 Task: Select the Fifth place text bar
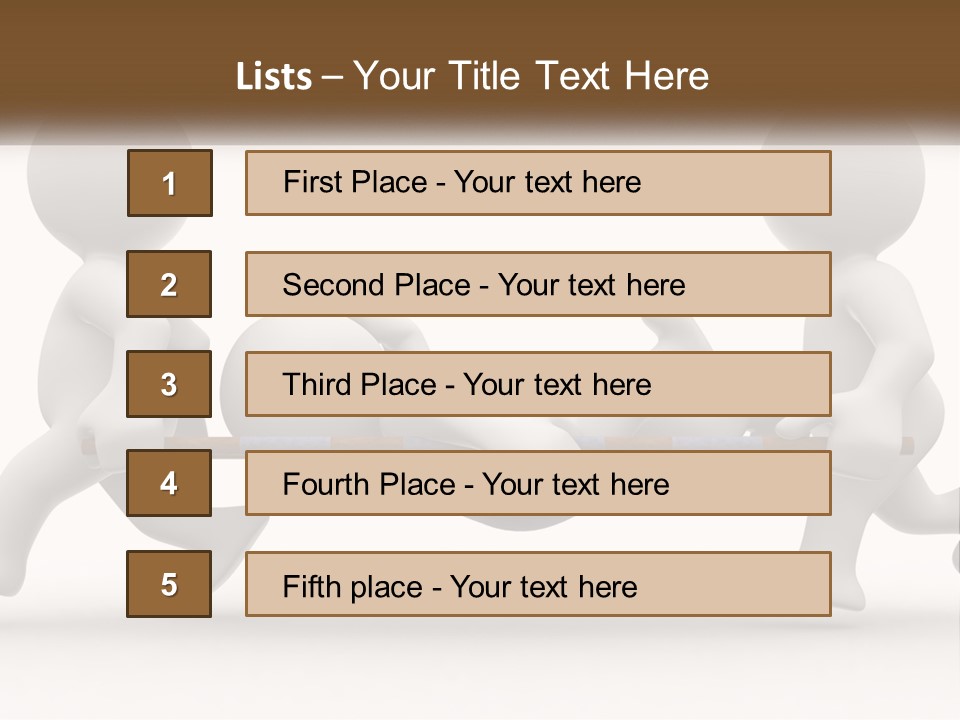[x=538, y=584]
